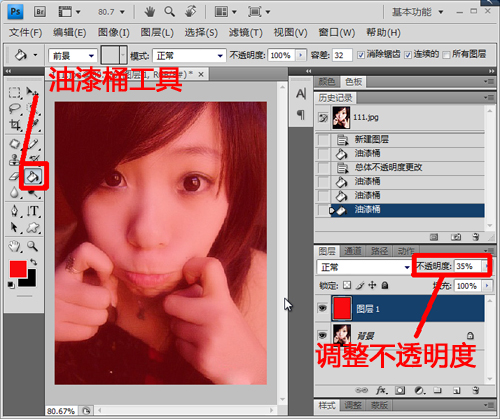Image resolution: width=500 pixels, height=419 pixels.
Task: Open the Paragraph panel icon
Action: 301,115
